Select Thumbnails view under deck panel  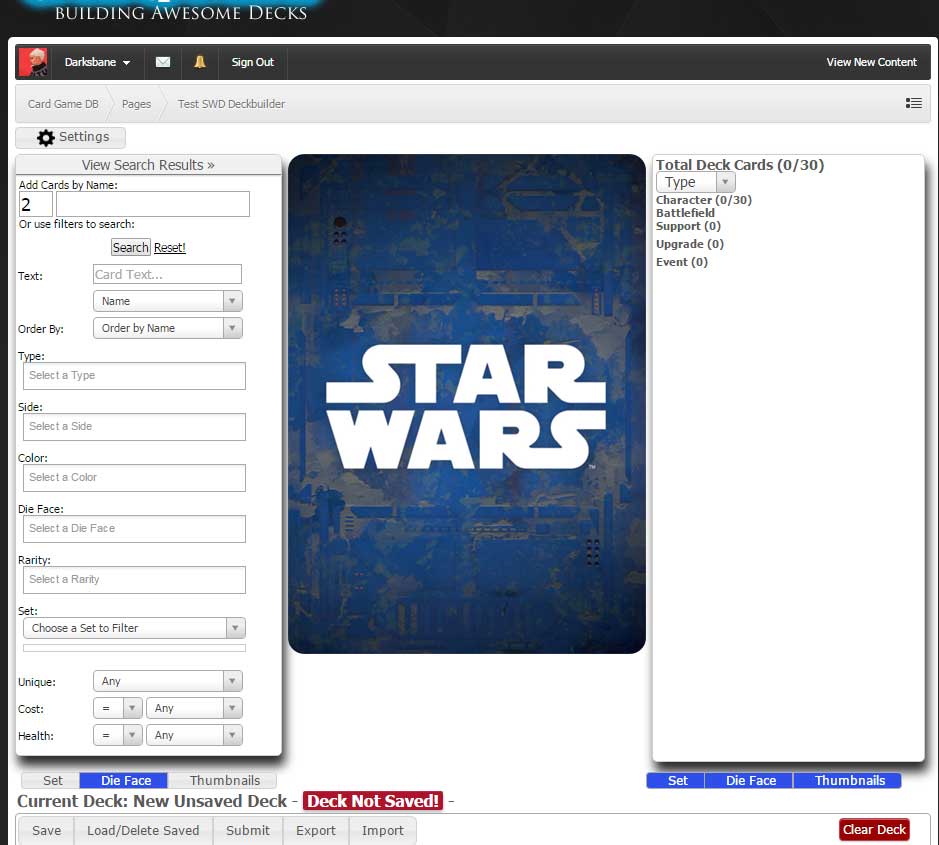coord(849,780)
